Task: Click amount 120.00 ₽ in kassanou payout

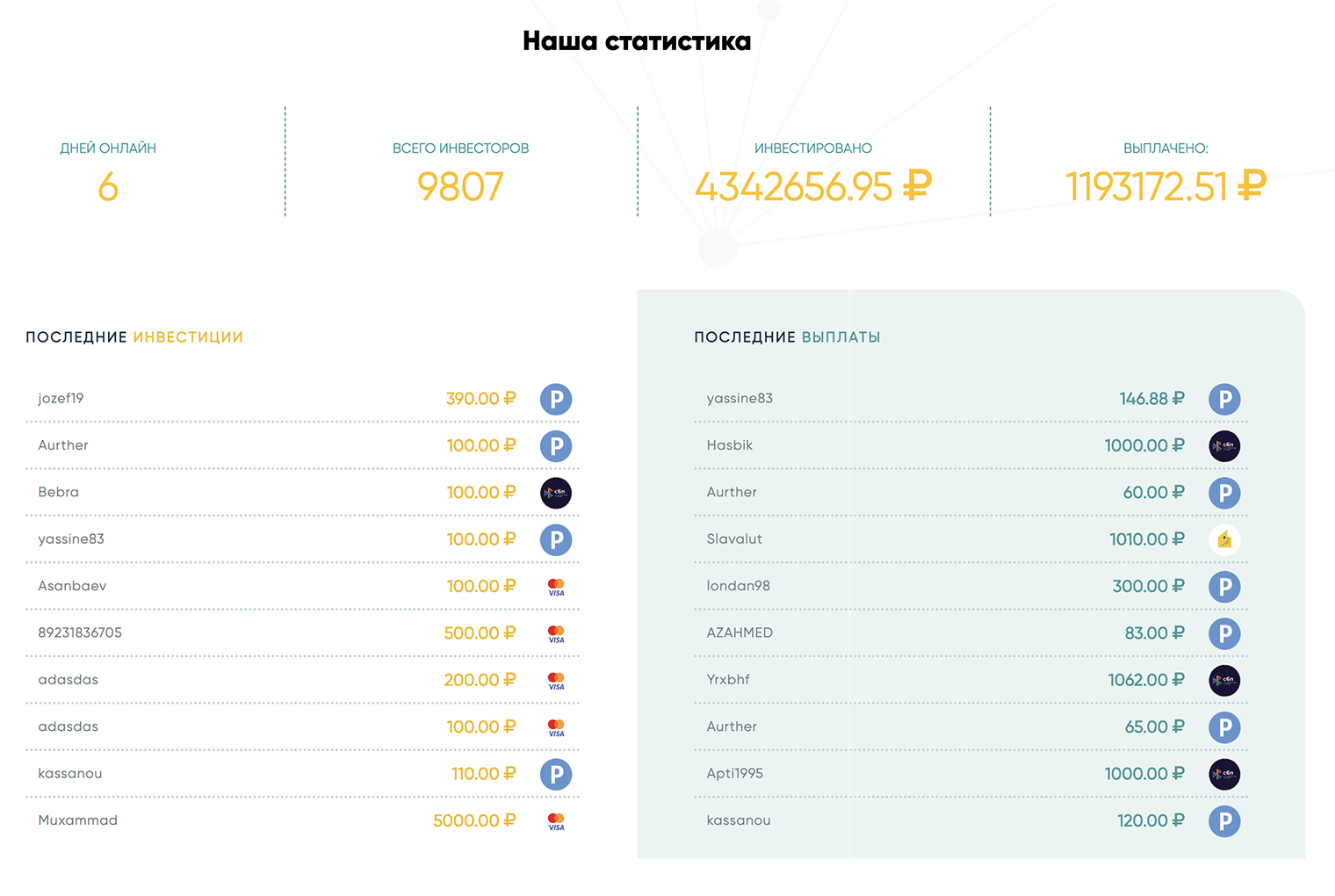Action: [1151, 820]
